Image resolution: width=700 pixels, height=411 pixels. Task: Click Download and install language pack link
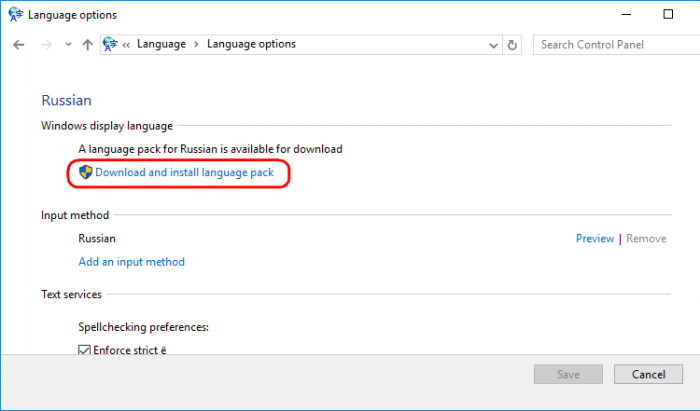point(184,172)
